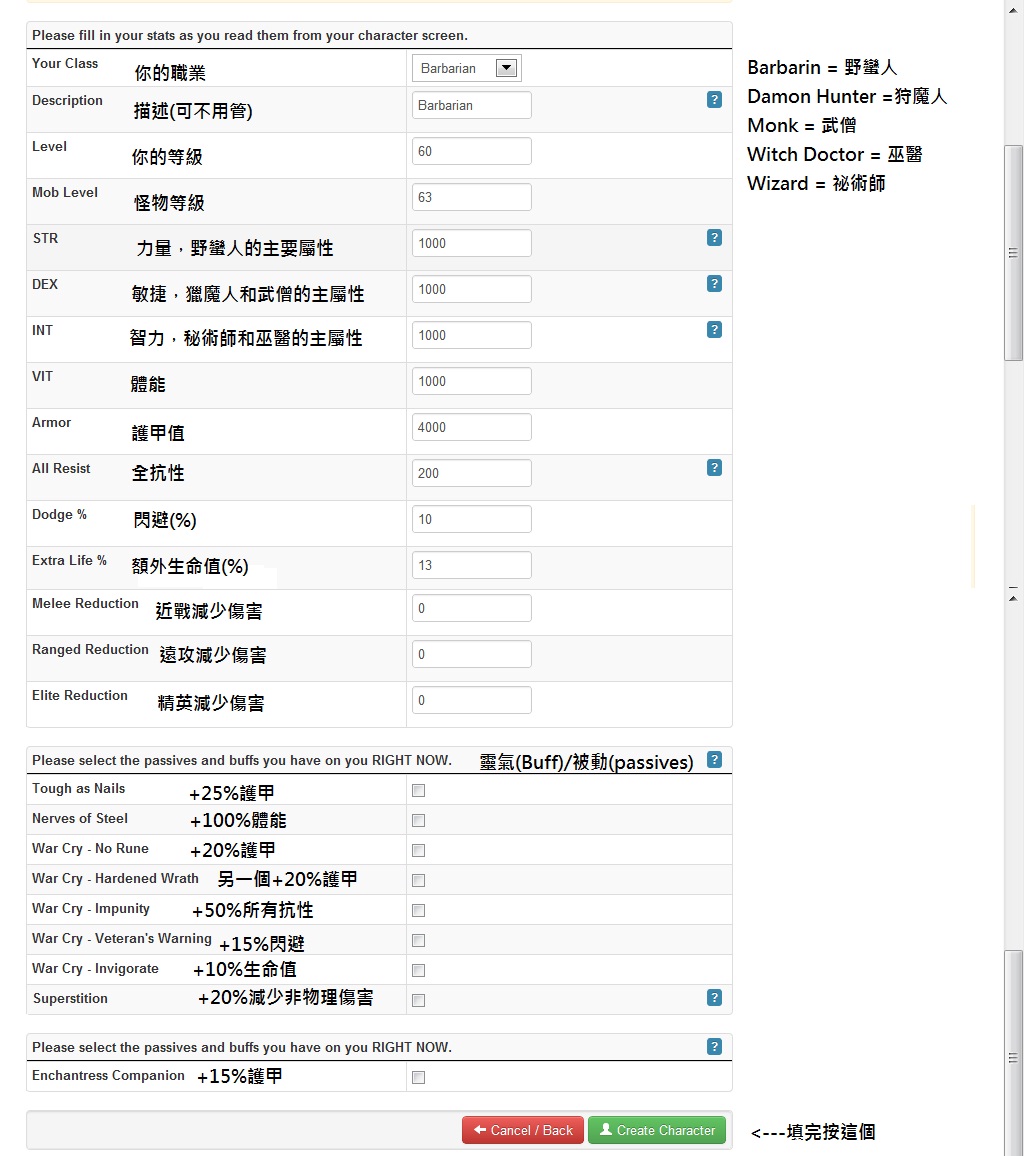Click the page's vertical scrollbar thumb
This screenshot has height=1156, width=1024.
(1013, 252)
